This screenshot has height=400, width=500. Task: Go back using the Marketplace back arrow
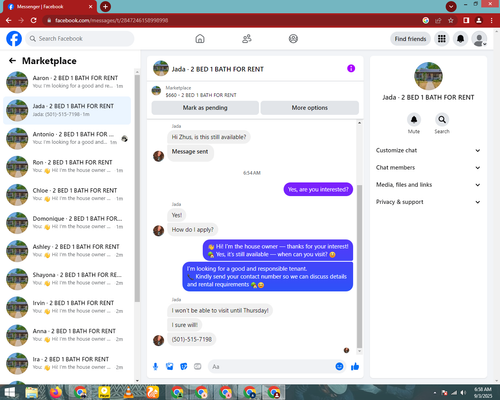(13, 61)
